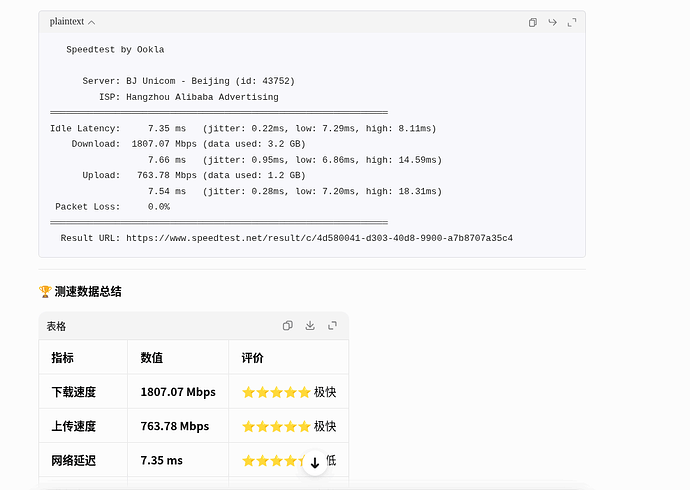Click the '下载速度' row label
This screenshot has height=490, width=690.
tap(73, 391)
